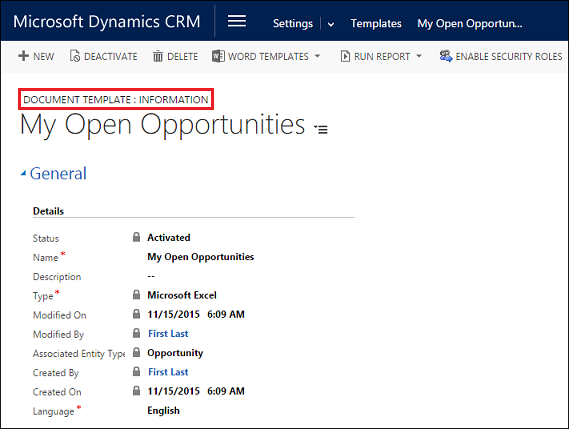The image size is (569, 429).
Task: Click the Delete trash can icon
Action: click(x=158, y=56)
